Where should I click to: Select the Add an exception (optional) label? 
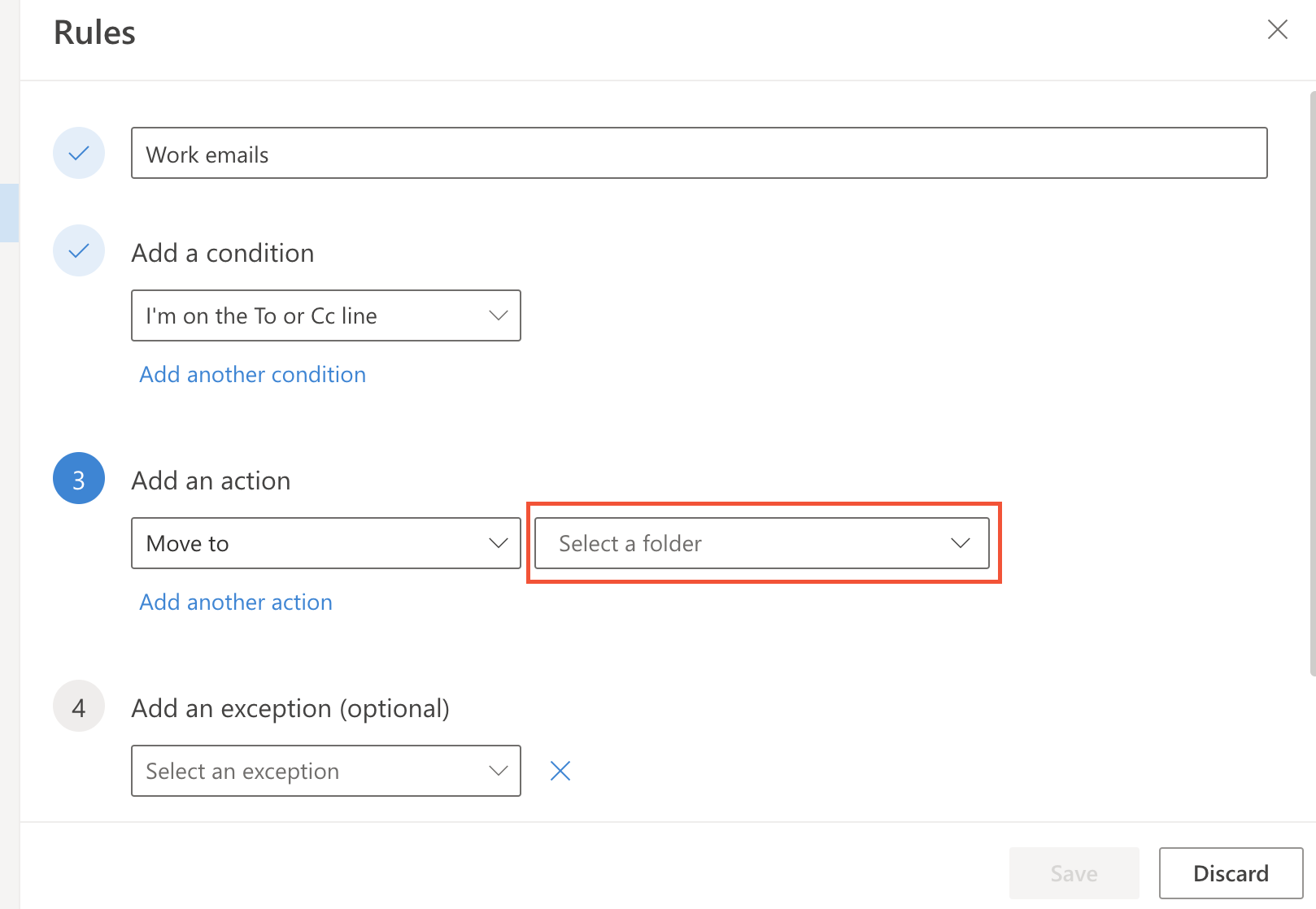point(290,707)
